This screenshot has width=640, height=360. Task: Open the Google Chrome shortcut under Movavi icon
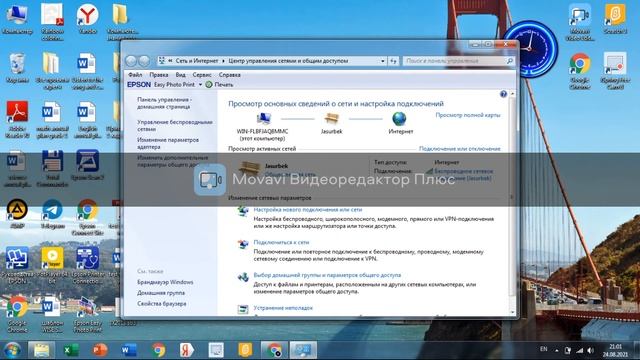click(x=580, y=71)
